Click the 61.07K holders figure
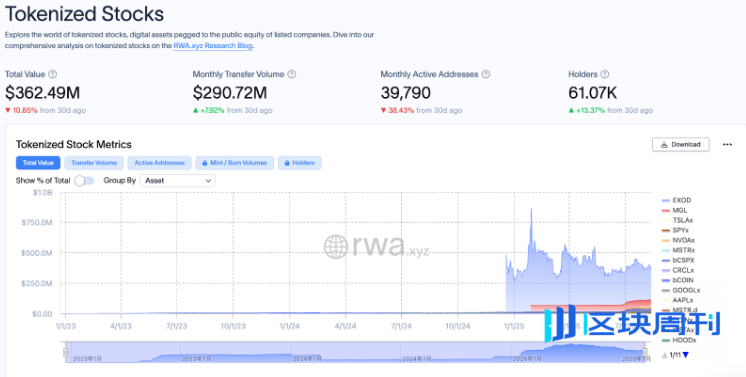The image size is (746, 377). [x=592, y=92]
